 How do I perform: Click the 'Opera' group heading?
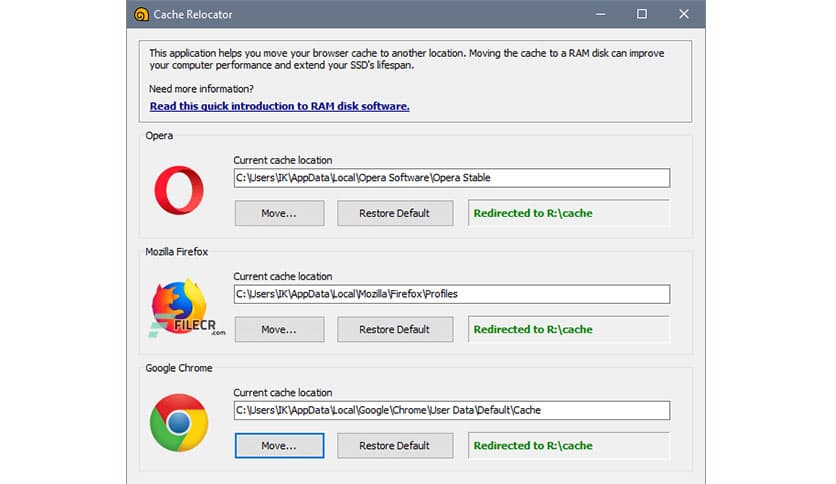pyautogui.click(x=159, y=135)
